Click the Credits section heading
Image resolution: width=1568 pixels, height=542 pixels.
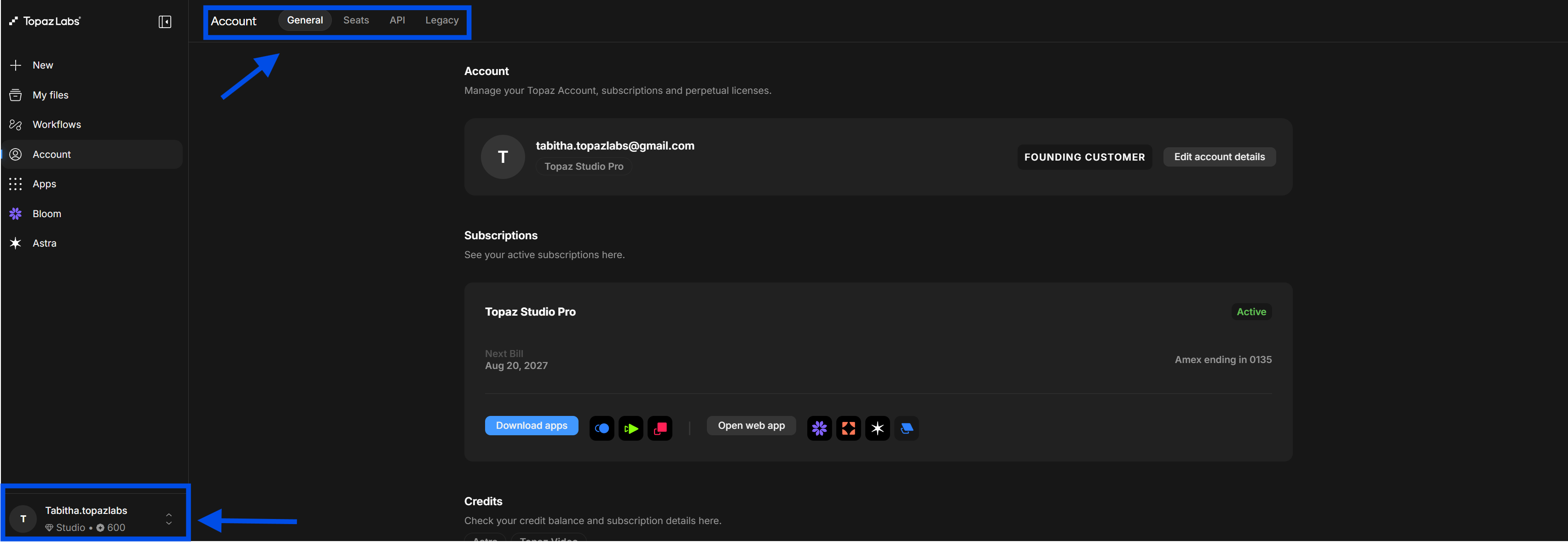[483, 501]
